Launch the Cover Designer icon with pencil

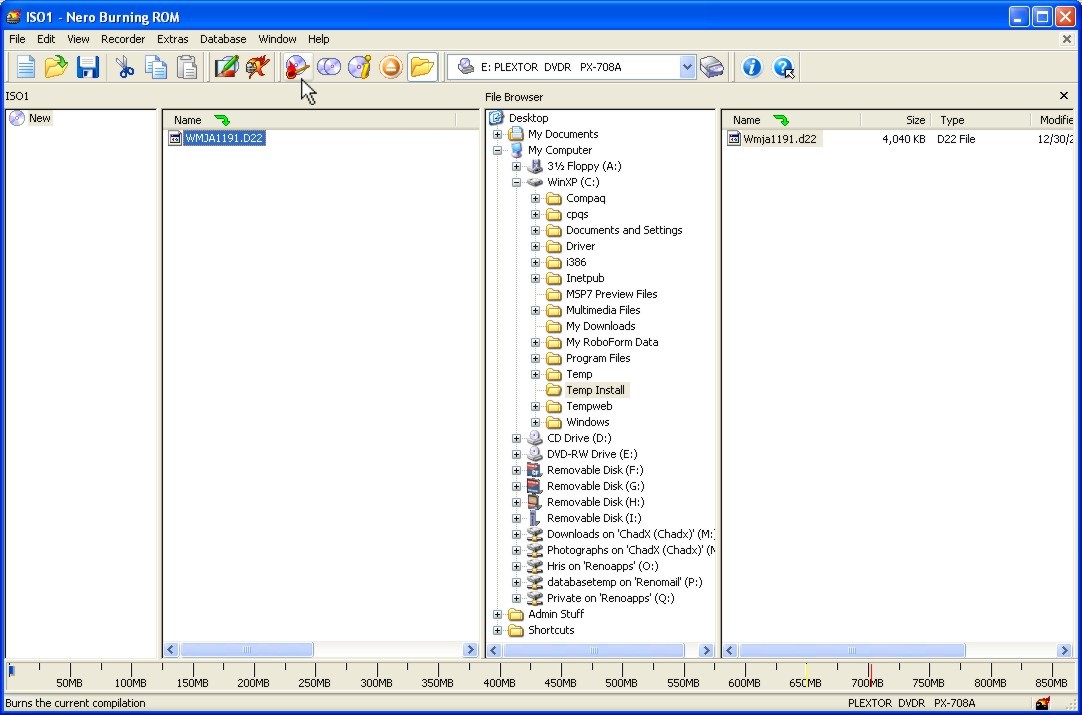click(x=226, y=67)
